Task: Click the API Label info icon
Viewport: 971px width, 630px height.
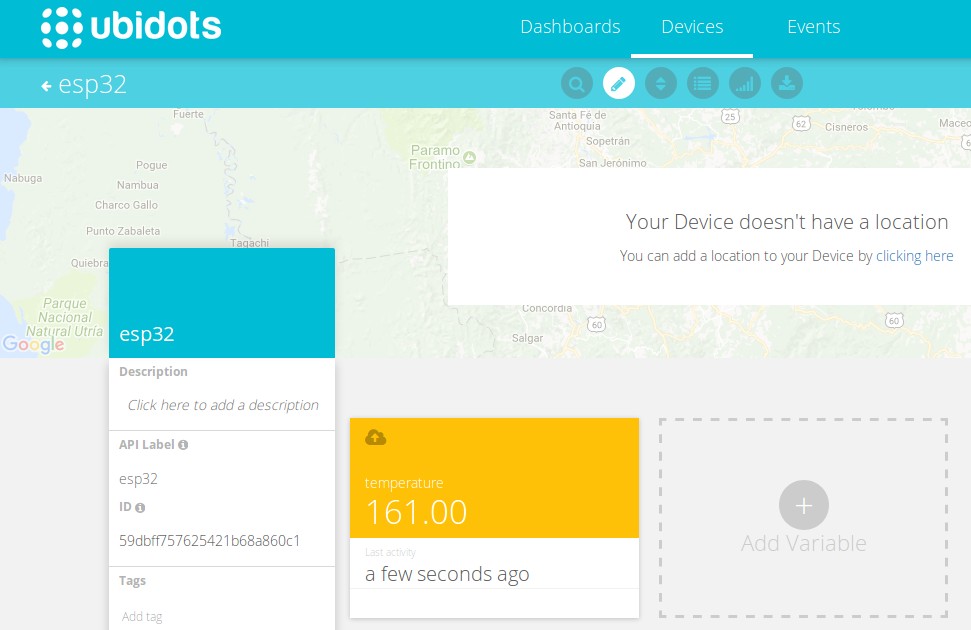Action: click(183, 445)
